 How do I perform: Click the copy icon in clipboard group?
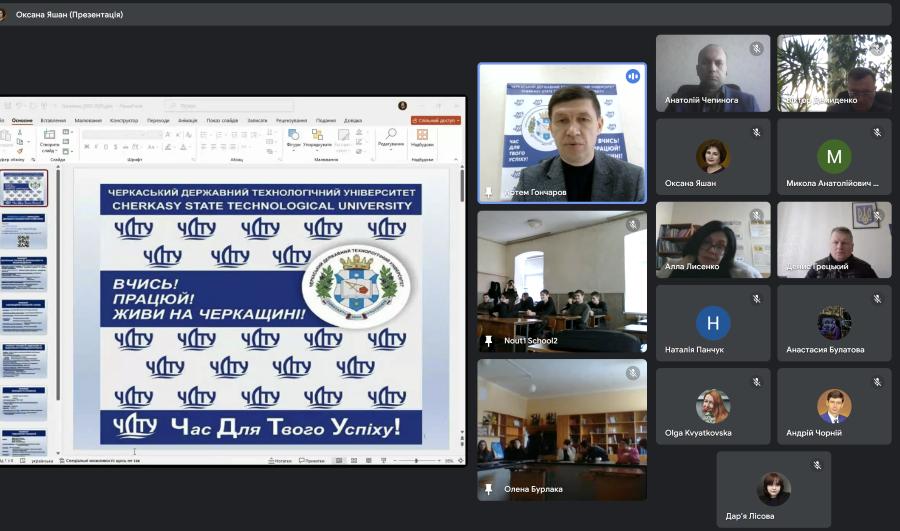(x=20, y=141)
